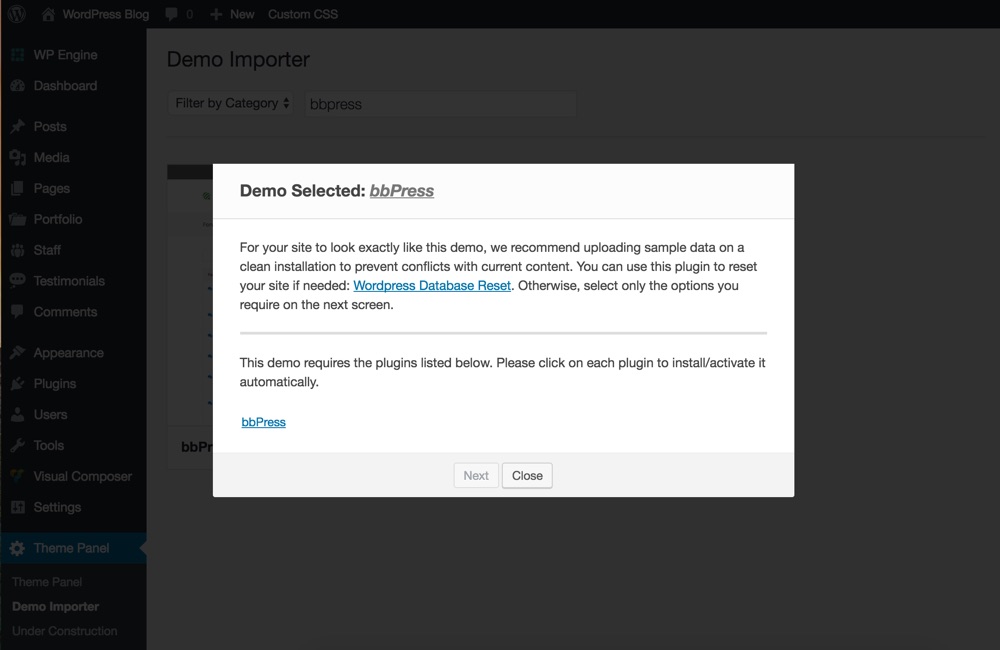Click the Posts pushpin icon

18,126
